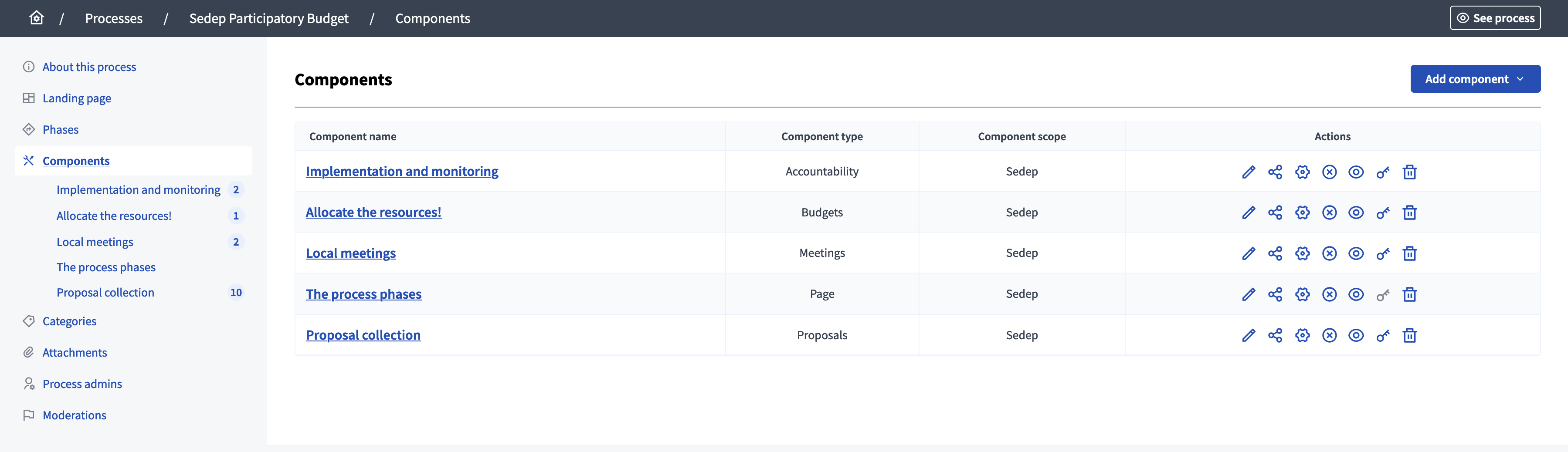Toggle visibility eye for Local meetings
1568x452 pixels.
pos(1356,254)
